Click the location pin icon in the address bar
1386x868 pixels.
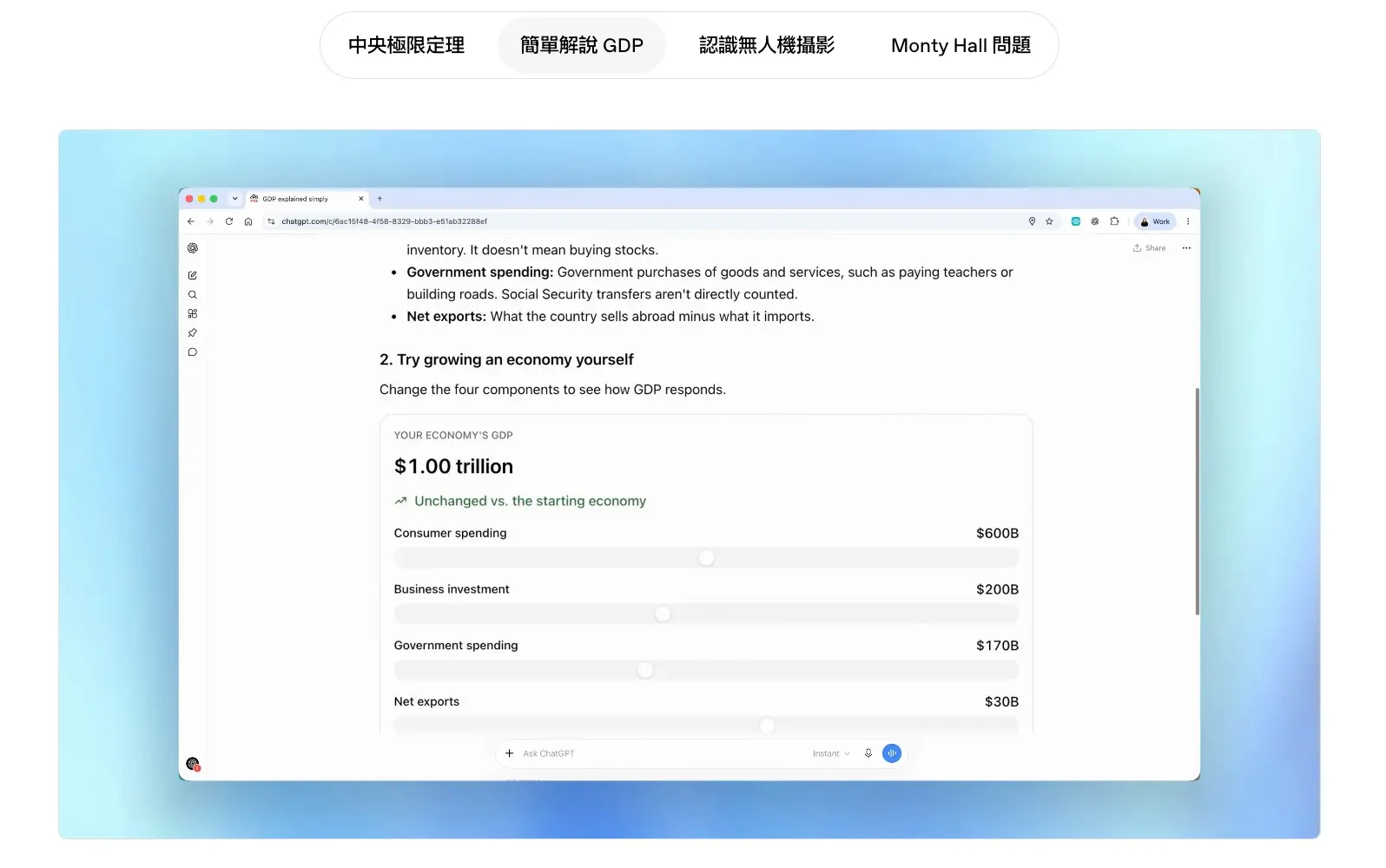tap(1032, 221)
